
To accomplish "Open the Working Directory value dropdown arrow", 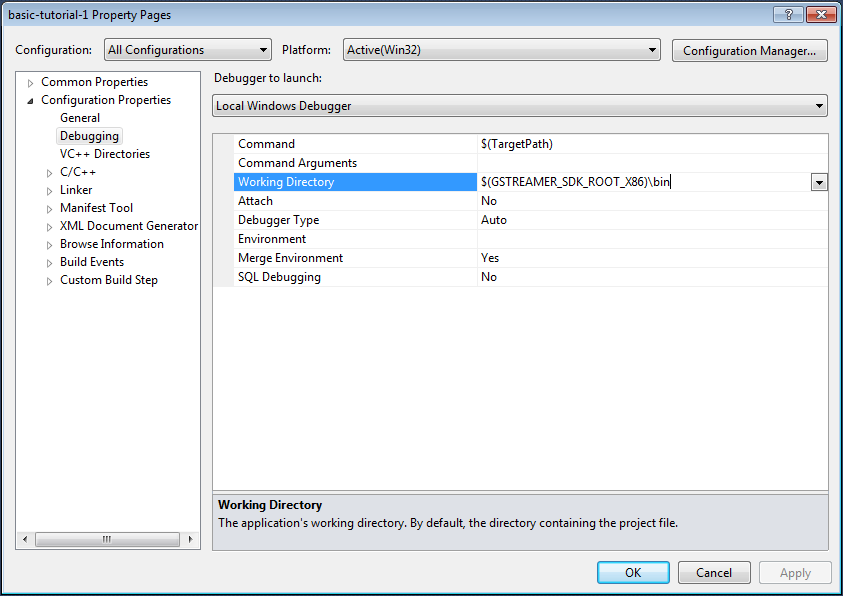I will click(x=819, y=182).
